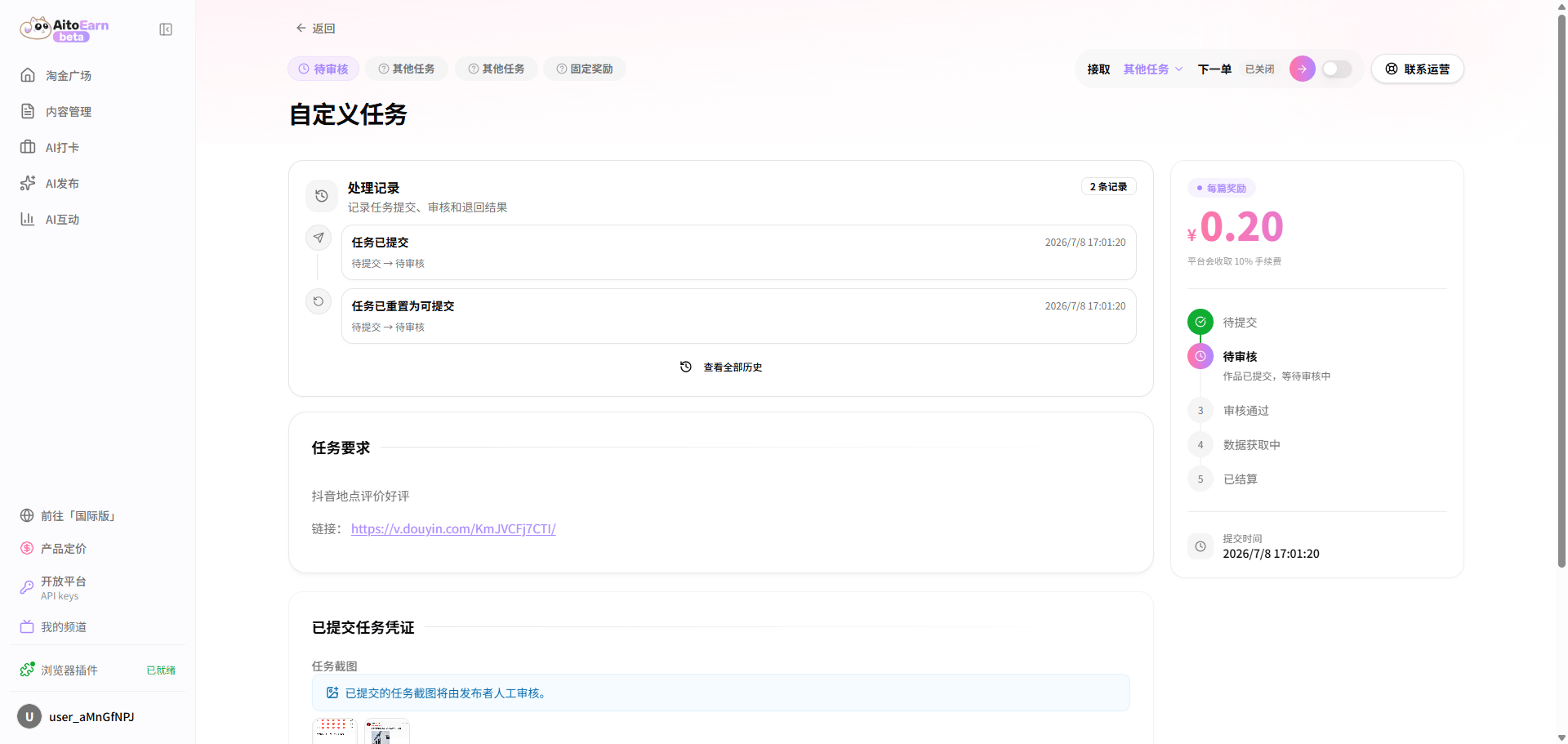1568x744 pixels.
Task: Click the history icon beside 处理记录
Action: (x=322, y=196)
